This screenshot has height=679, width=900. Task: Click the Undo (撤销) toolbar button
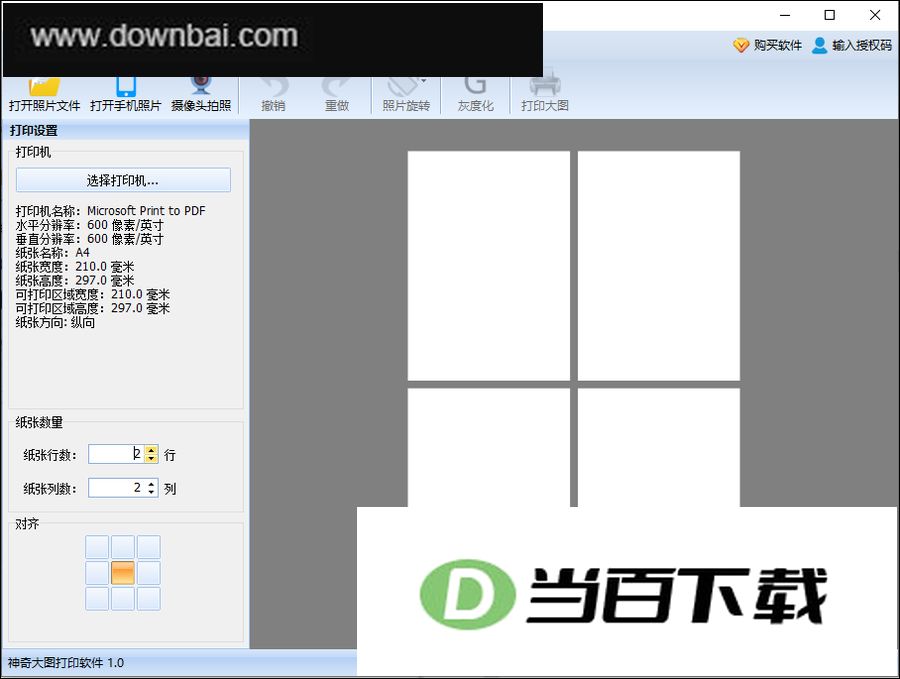(273, 95)
